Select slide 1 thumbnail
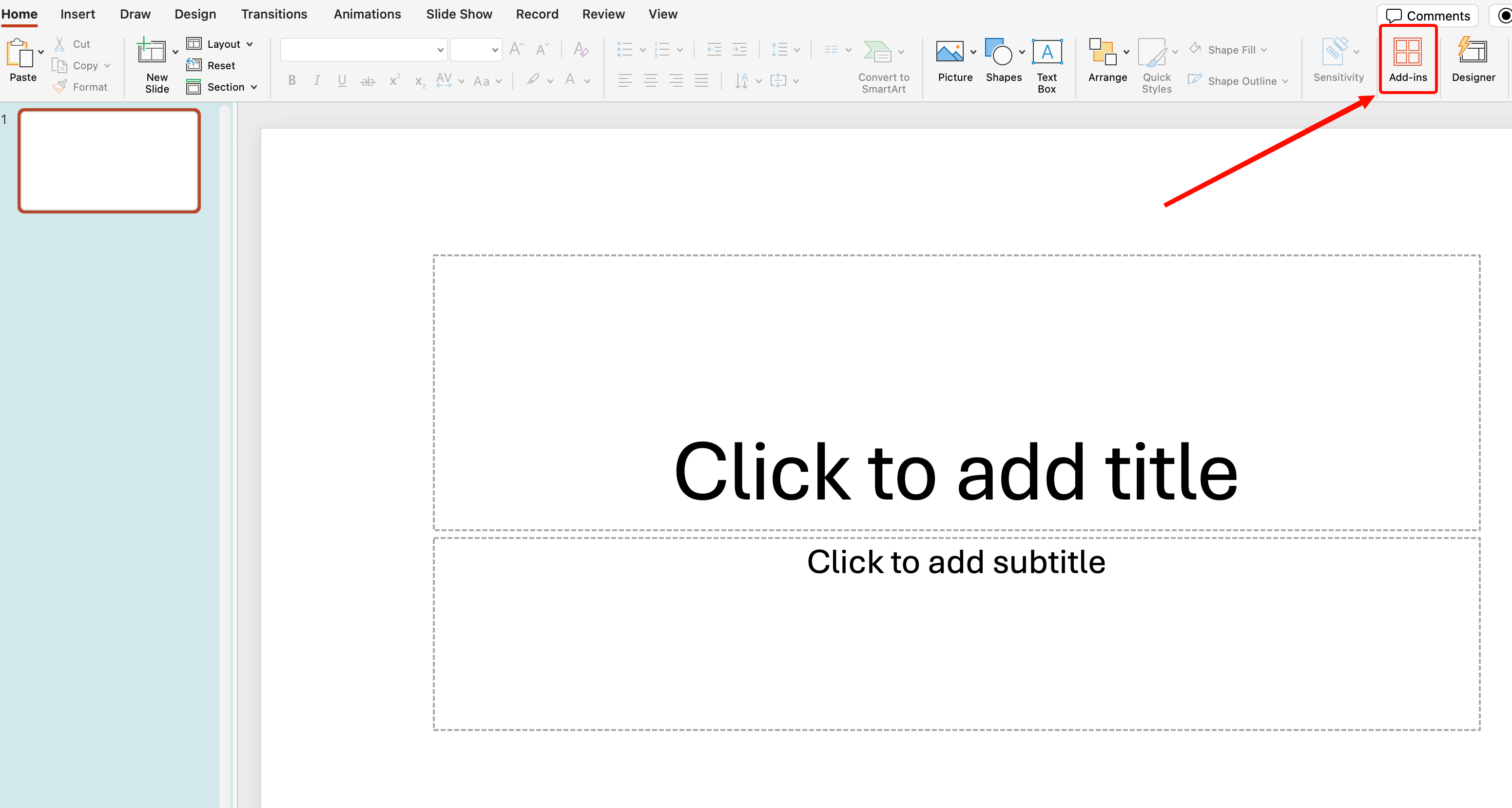Image resolution: width=1512 pixels, height=808 pixels. [x=109, y=160]
